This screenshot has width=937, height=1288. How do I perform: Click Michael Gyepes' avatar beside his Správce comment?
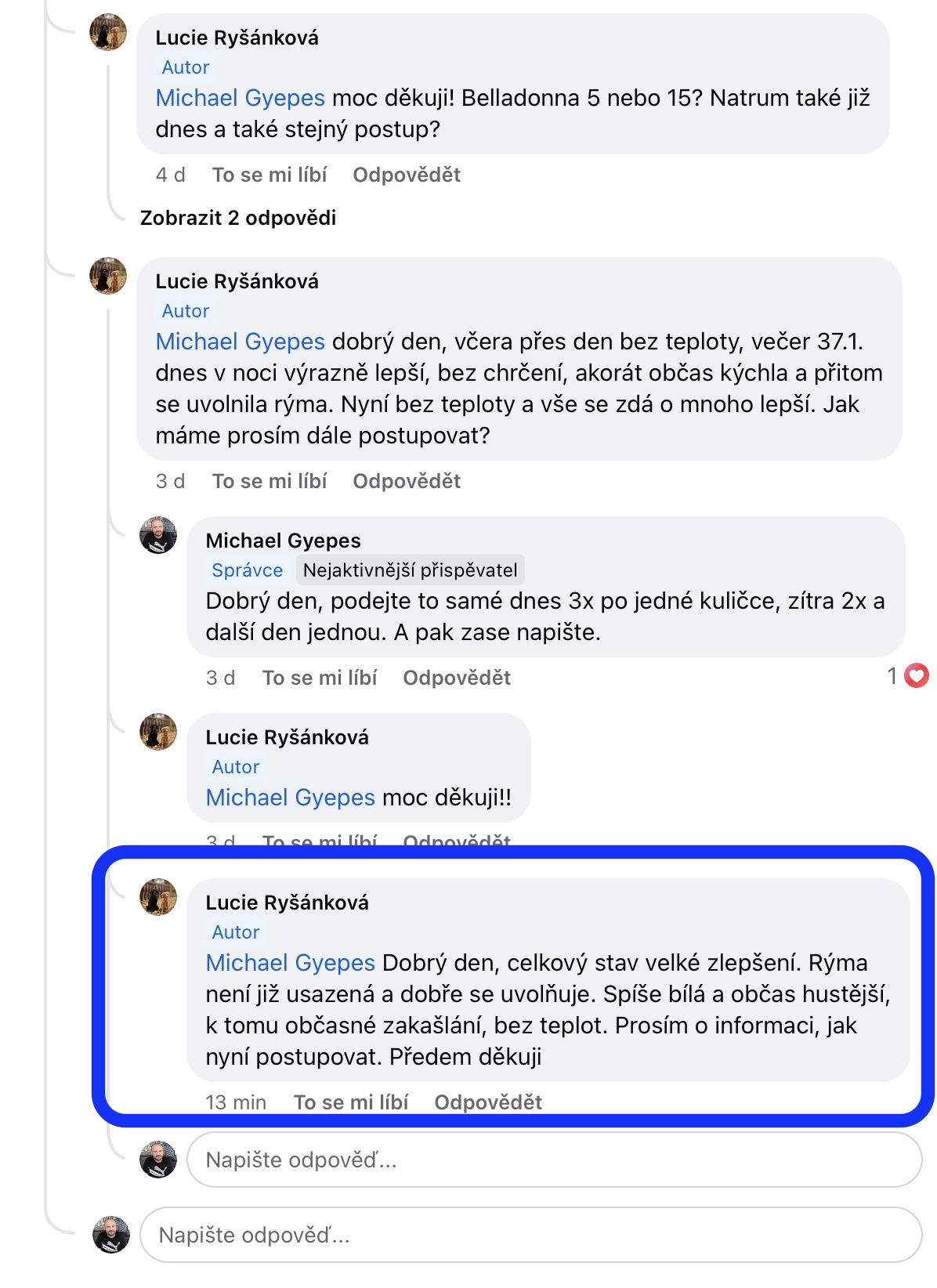click(158, 536)
